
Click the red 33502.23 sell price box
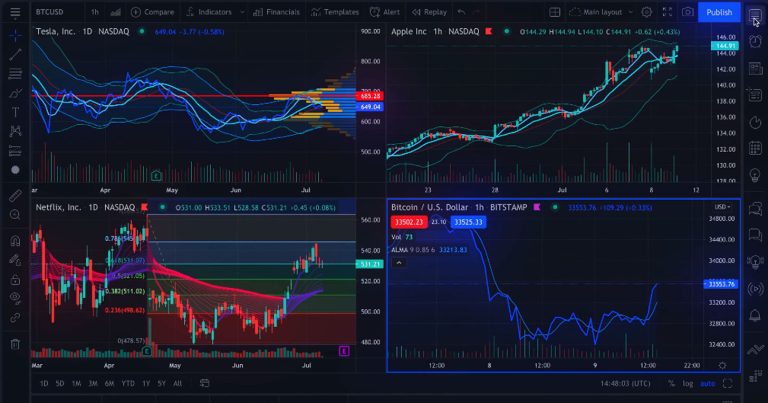click(x=408, y=221)
